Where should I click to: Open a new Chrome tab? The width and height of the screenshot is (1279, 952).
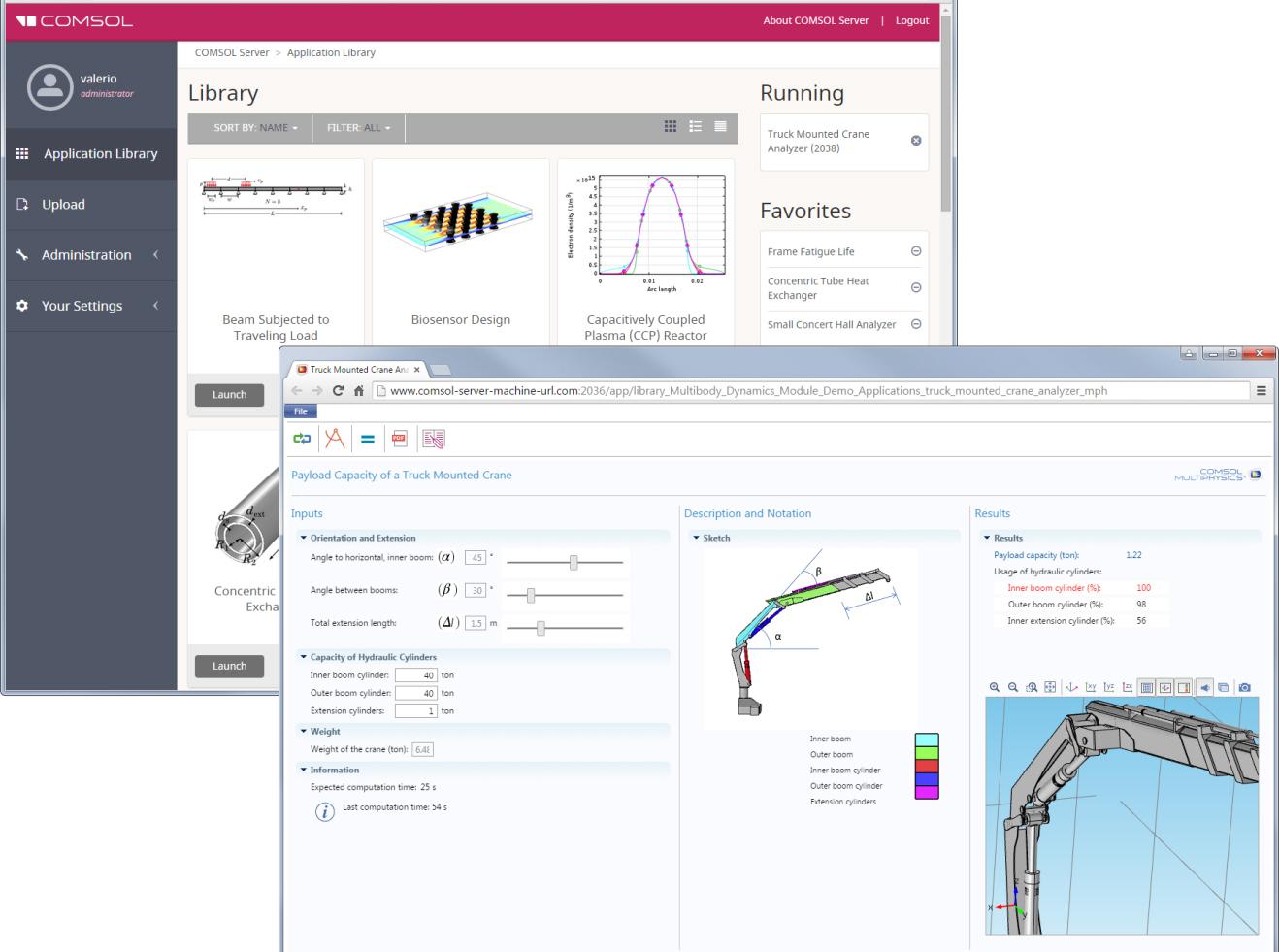[x=441, y=370]
